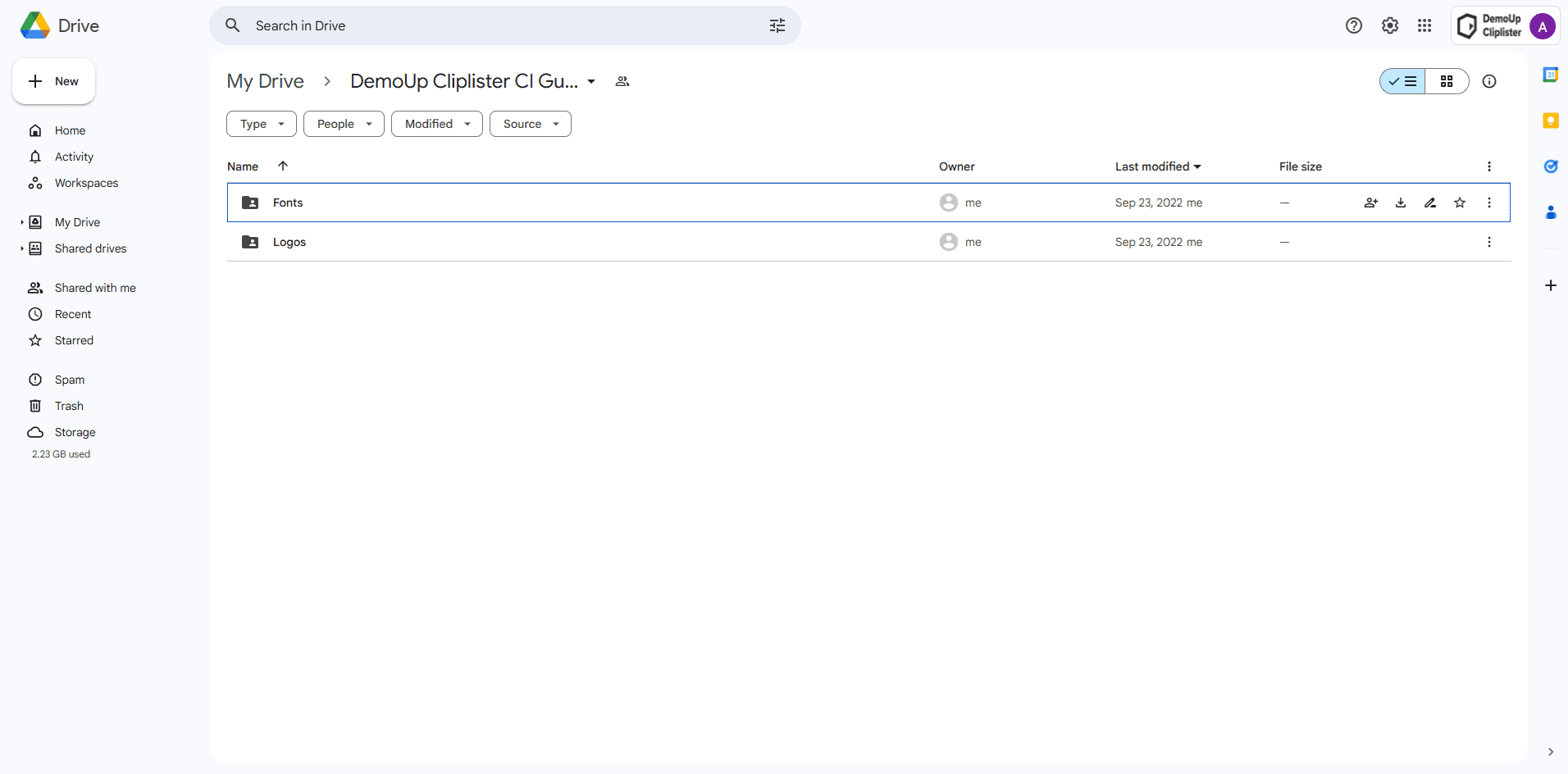Open Google Keep from the side panel

coord(1551,120)
